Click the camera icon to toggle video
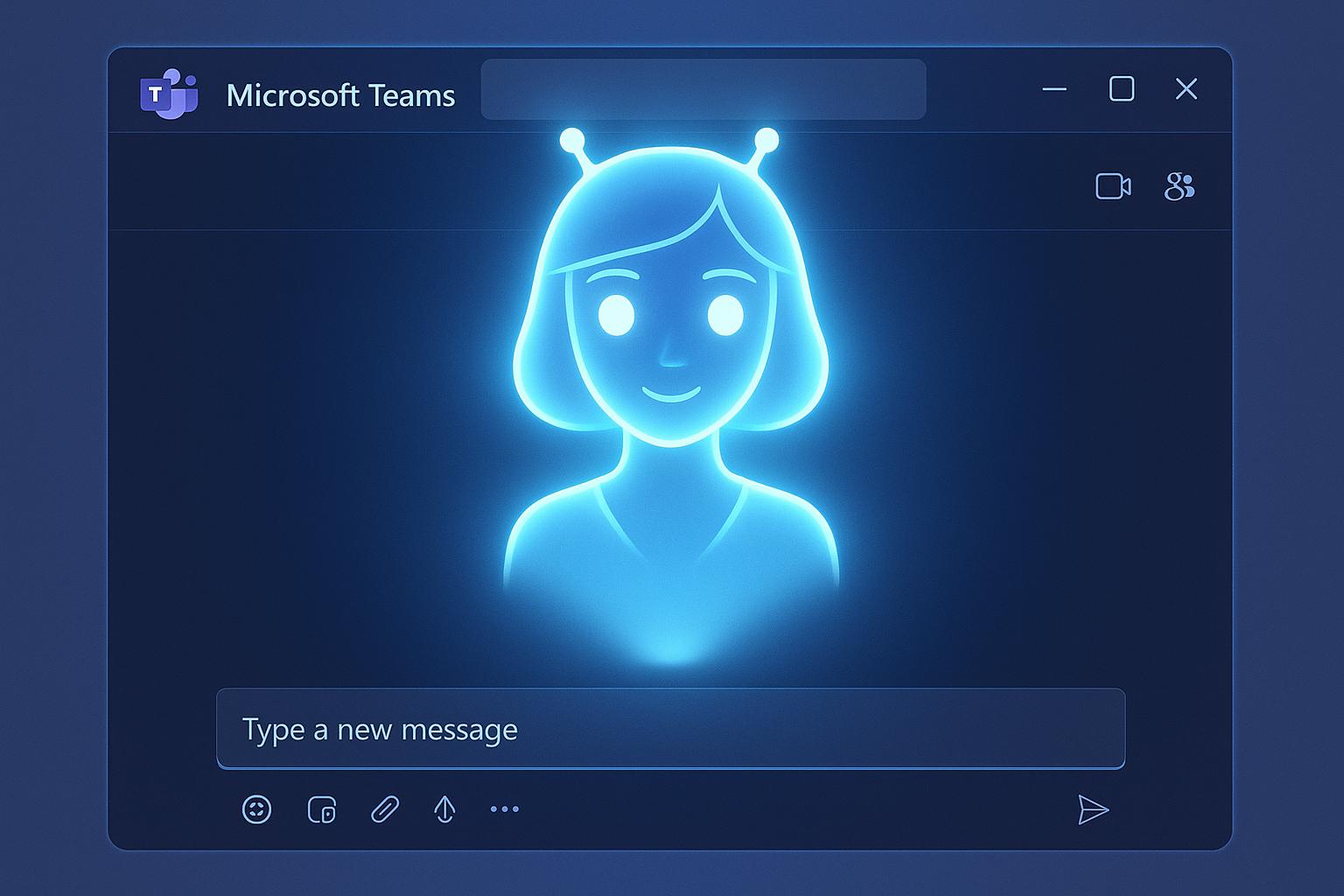 pyautogui.click(x=1113, y=184)
